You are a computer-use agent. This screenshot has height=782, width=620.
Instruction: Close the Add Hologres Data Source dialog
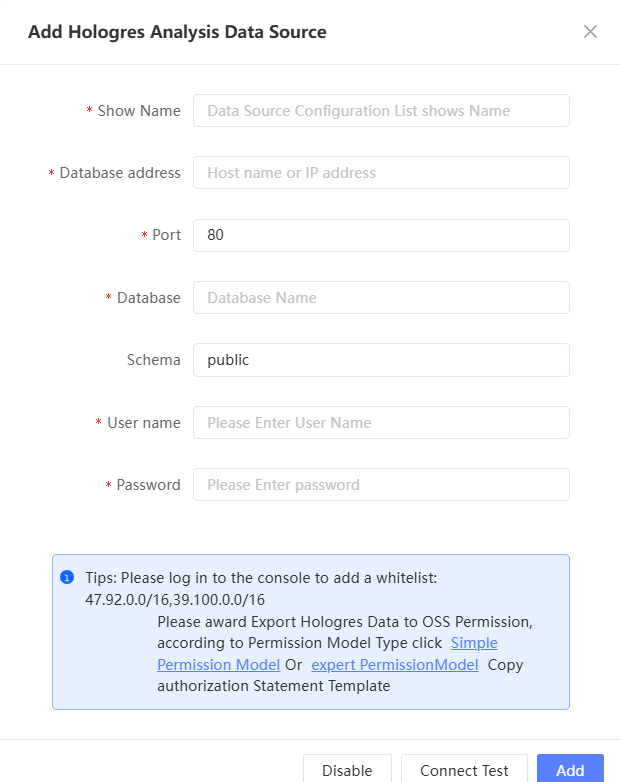tap(590, 31)
